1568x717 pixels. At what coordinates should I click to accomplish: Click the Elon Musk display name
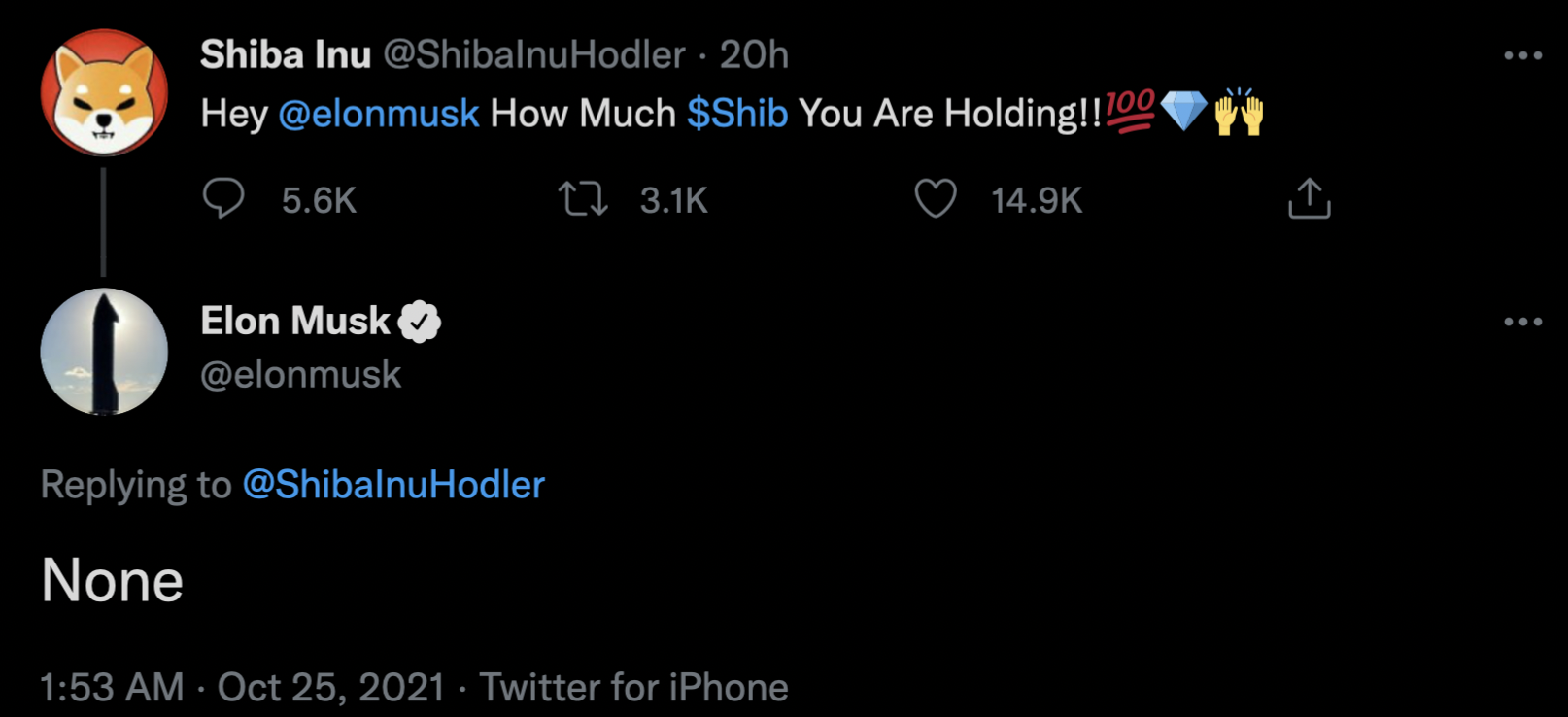coord(294,321)
